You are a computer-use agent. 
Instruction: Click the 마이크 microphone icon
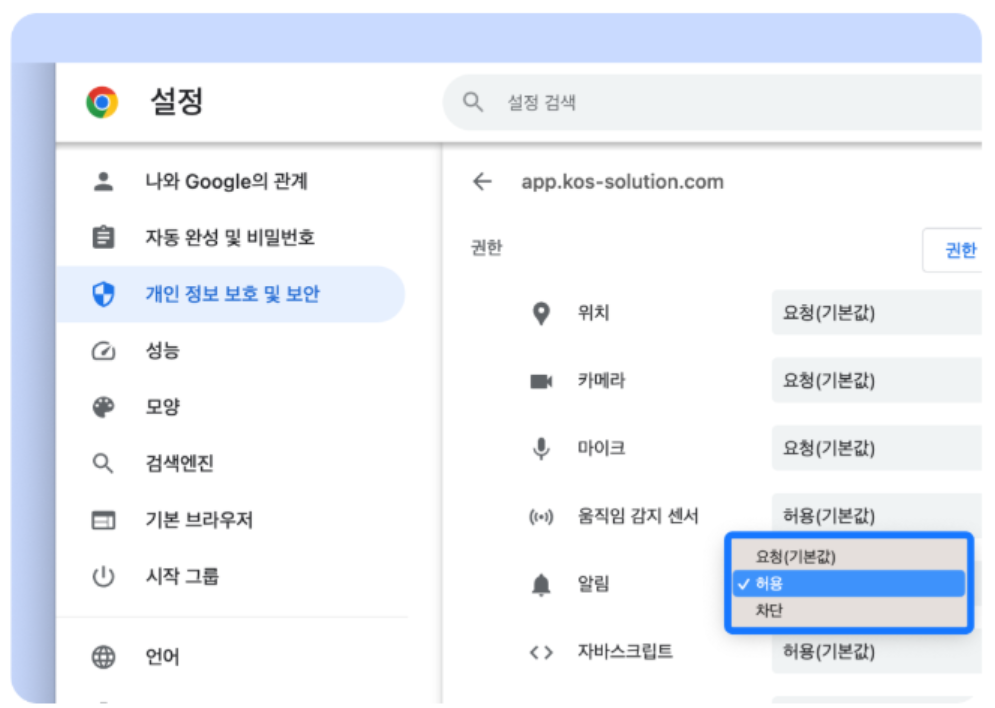(541, 449)
